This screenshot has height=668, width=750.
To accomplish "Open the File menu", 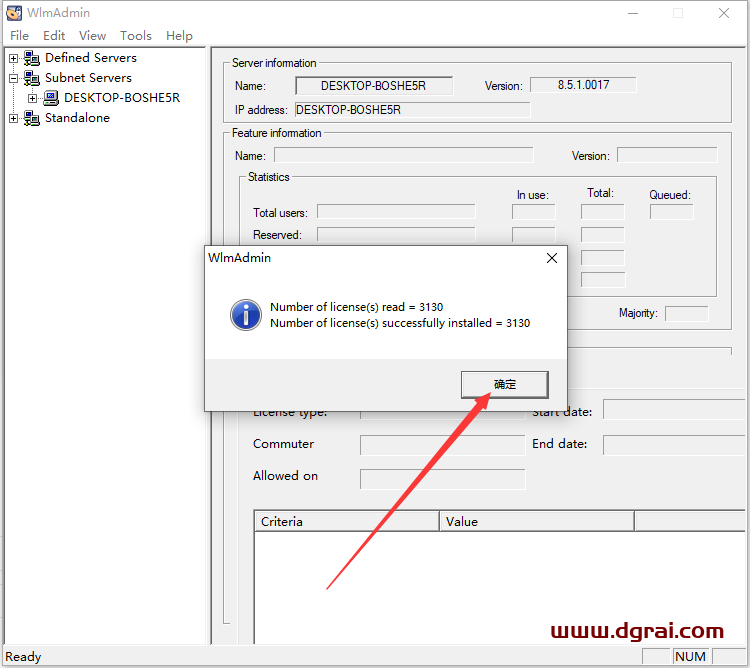I will coord(20,36).
